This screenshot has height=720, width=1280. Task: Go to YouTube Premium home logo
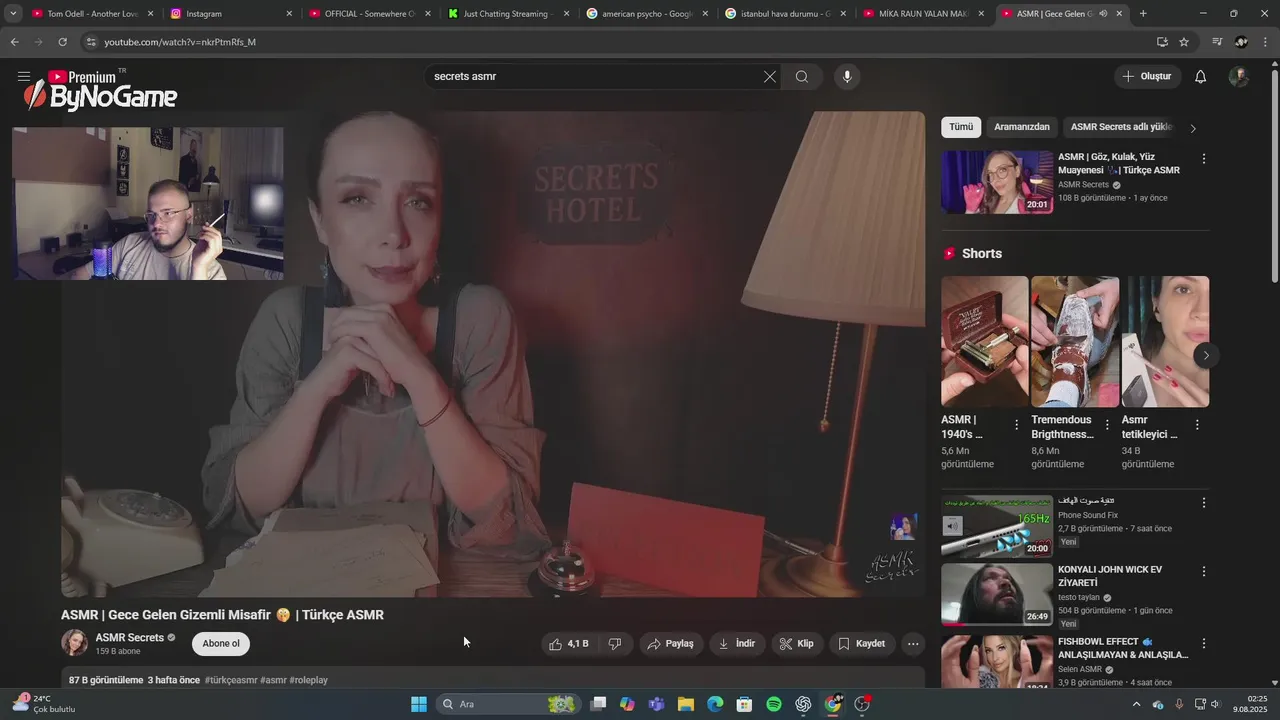tap(85, 77)
